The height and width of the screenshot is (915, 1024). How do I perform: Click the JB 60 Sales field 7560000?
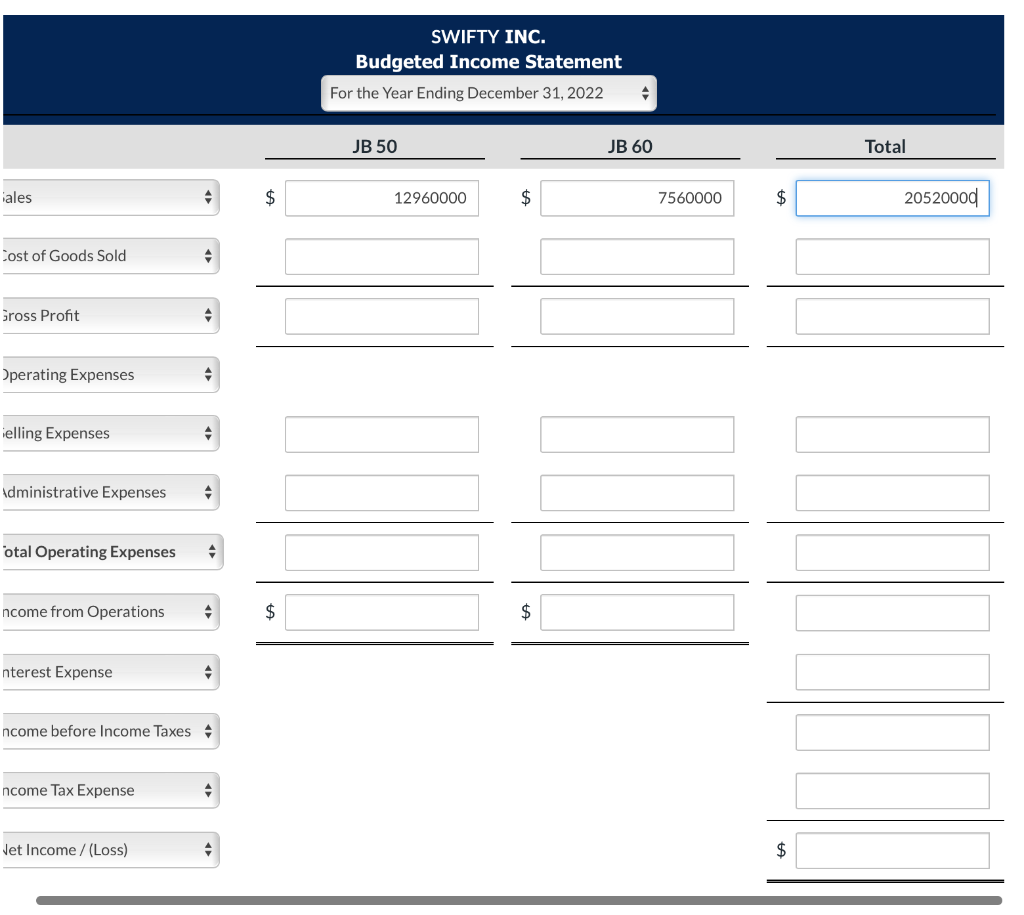pyautogui.click(x=637, y=198)
